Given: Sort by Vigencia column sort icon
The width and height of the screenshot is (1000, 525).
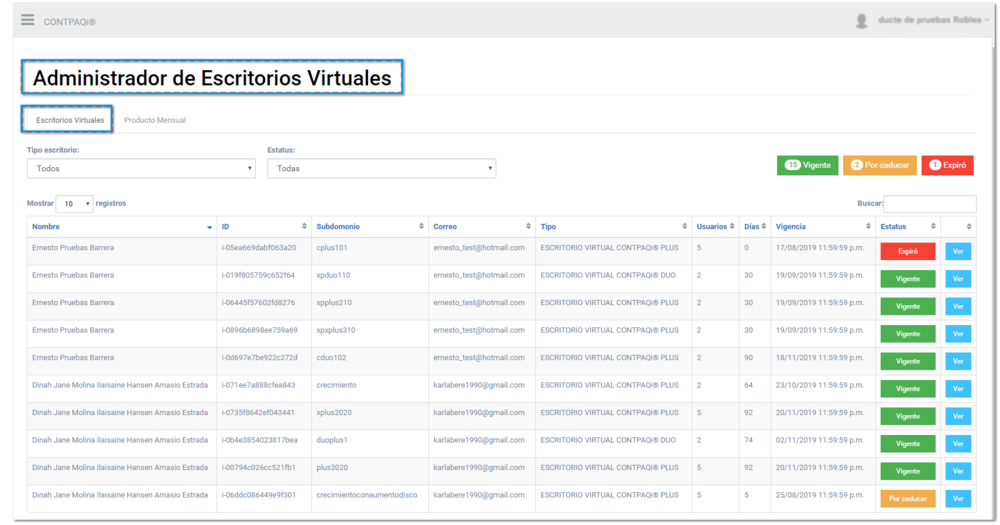Looking at the screenshot, I should click(x=868, y=227).
